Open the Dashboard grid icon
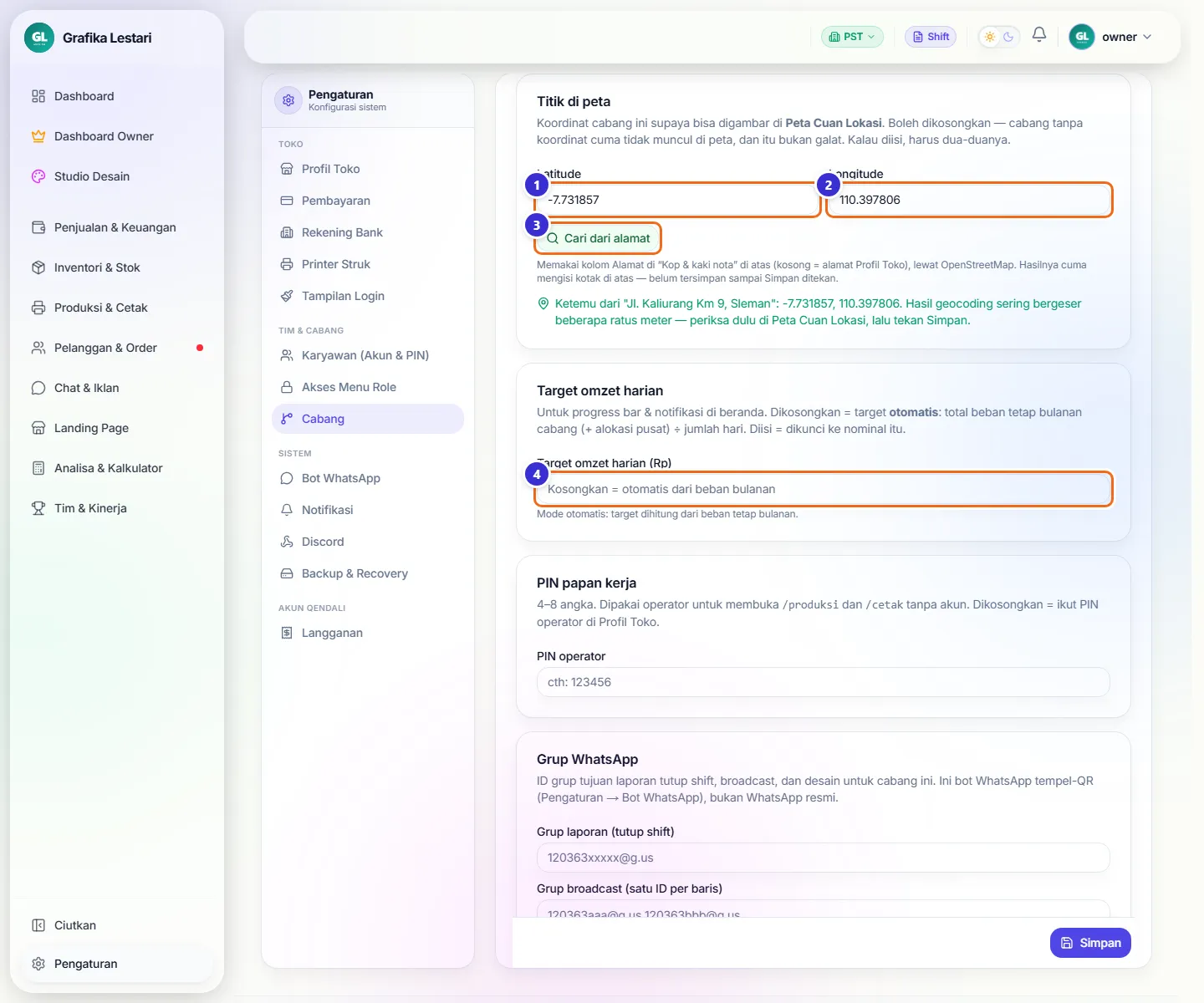Viewport: 1204px width, 1003px height. [38, 96]
